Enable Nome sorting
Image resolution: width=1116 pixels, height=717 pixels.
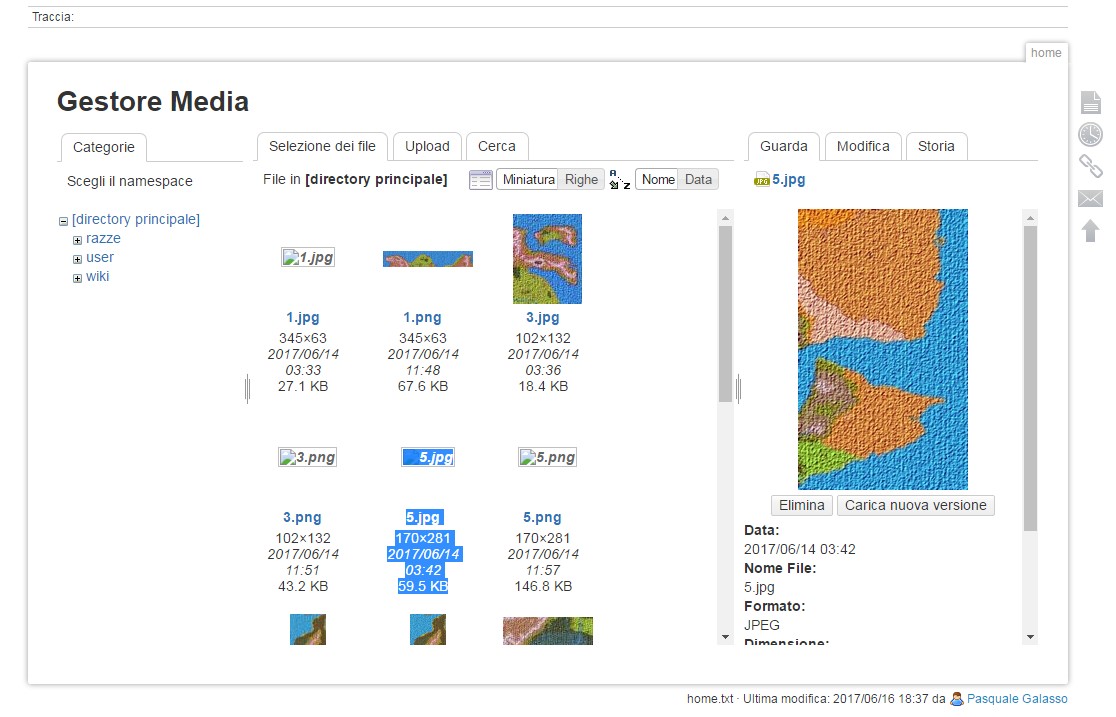pyautogui.click(x=657, y=179)
